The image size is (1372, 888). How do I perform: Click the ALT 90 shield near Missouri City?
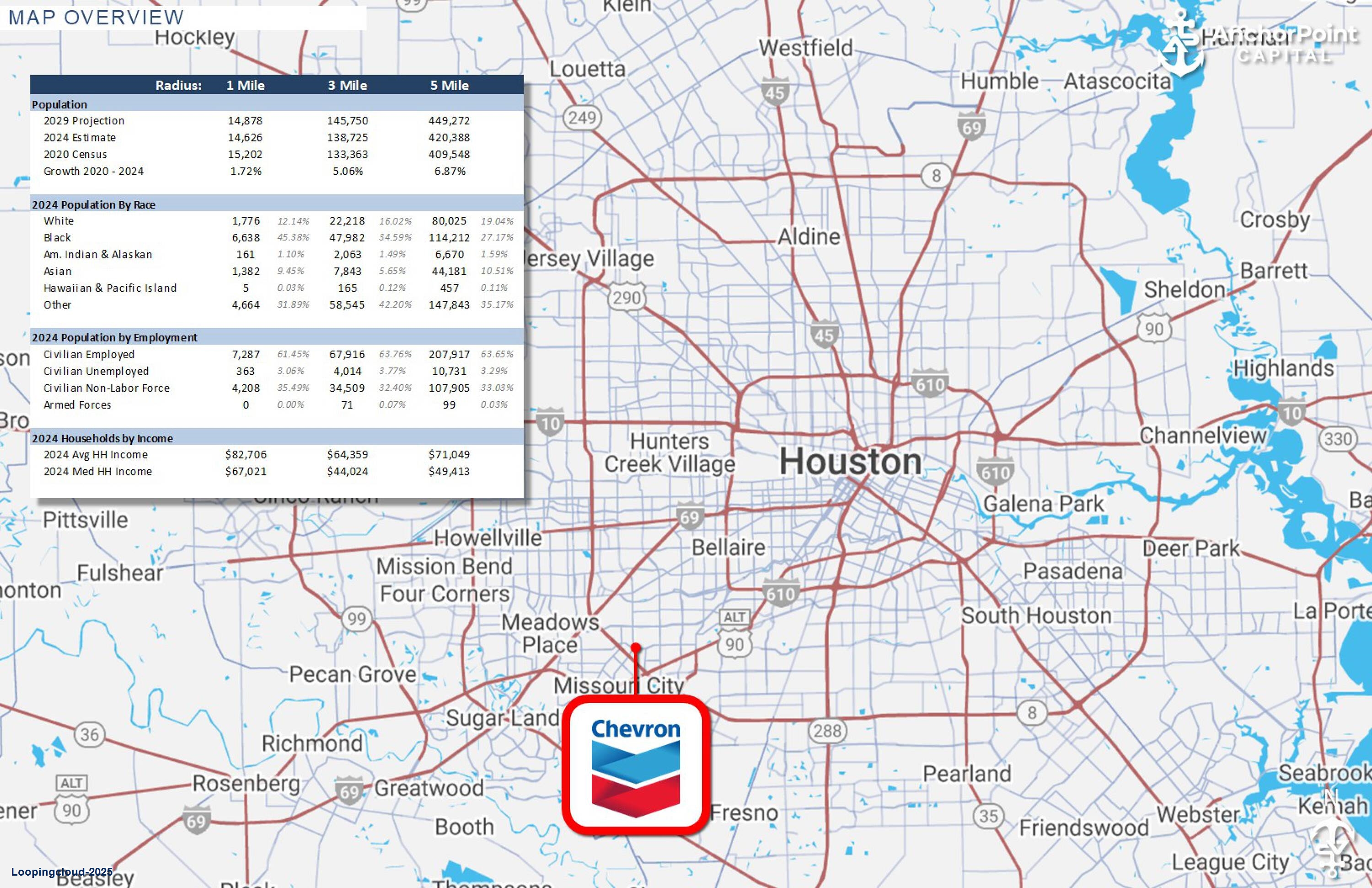tap(734, 633)
